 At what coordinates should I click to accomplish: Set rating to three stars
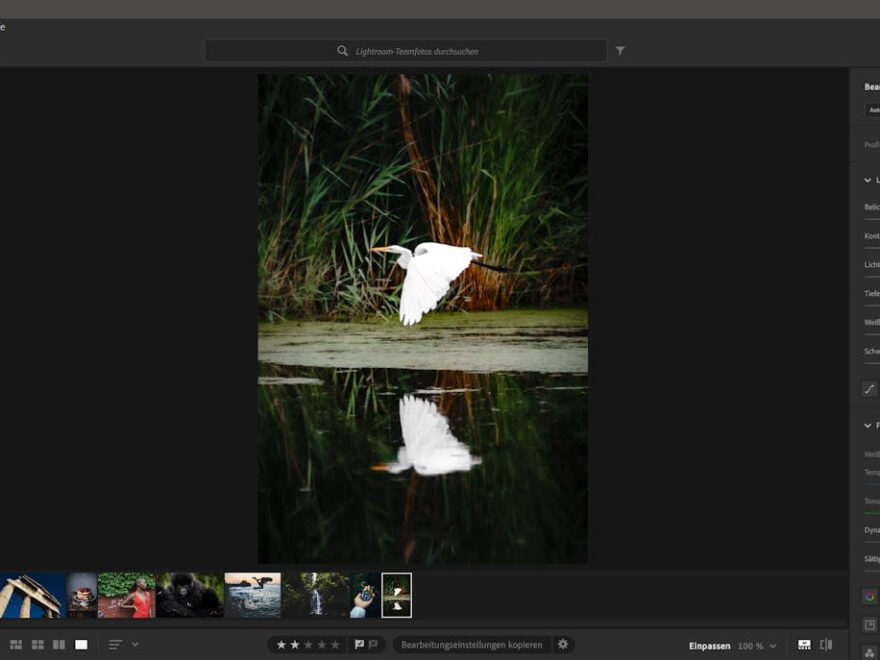pos(308,645)
